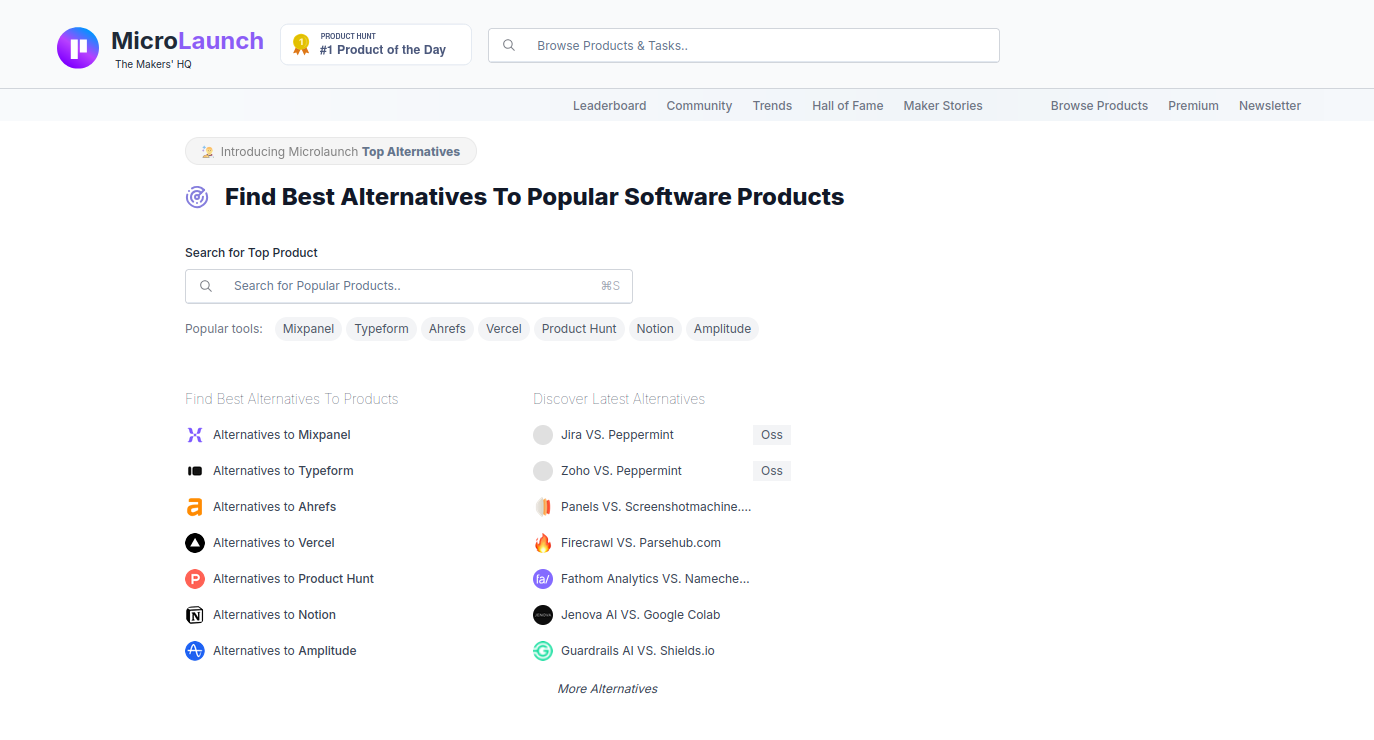
Task: Open Maker Stories
Action: click(943, 106)
